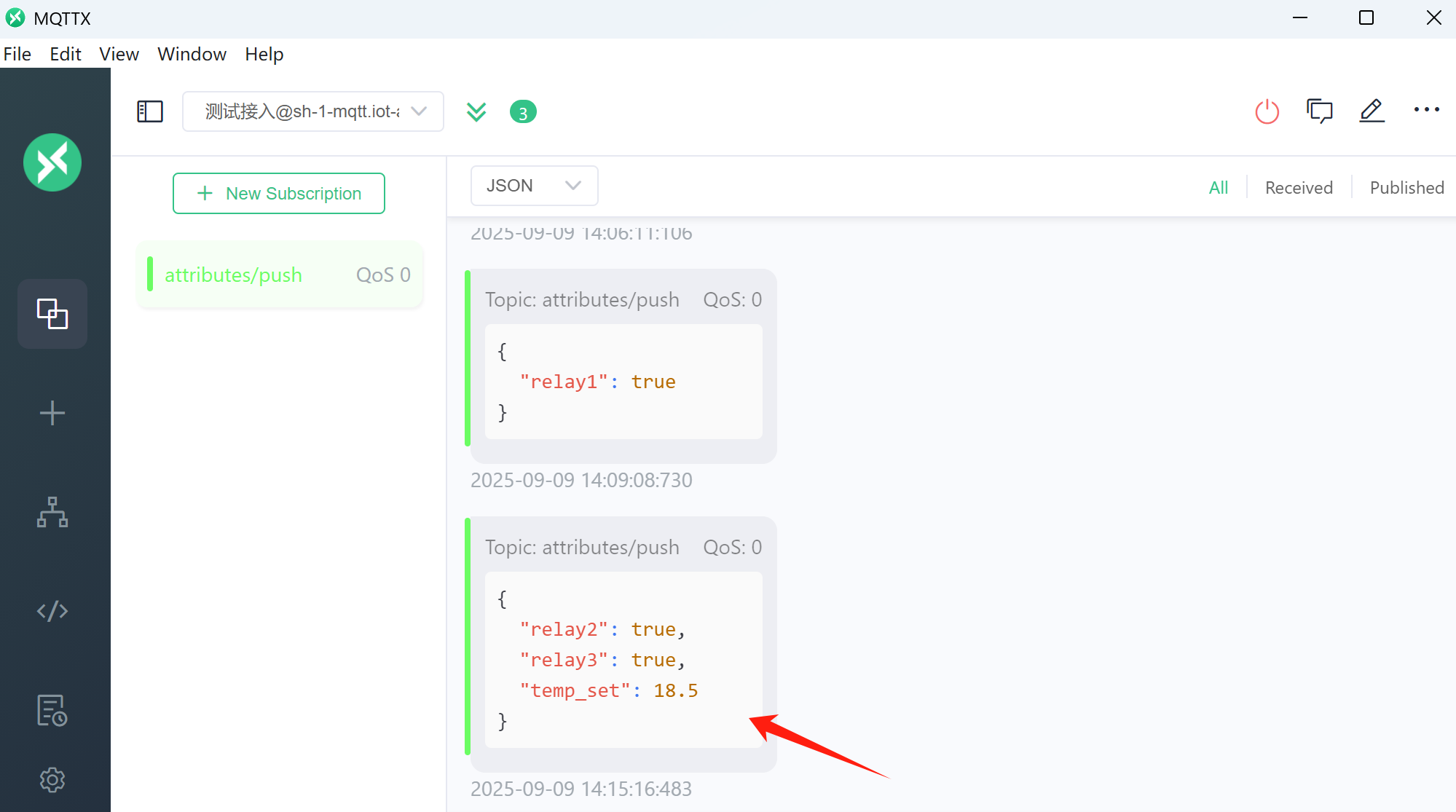Screen dimensions: 1456x812
Task: Edit connection with the pencil icon
Action: coord(1372,111)
